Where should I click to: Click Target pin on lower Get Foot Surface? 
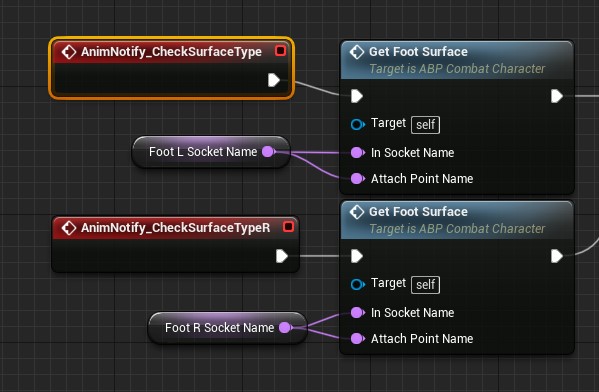(358, 284)
